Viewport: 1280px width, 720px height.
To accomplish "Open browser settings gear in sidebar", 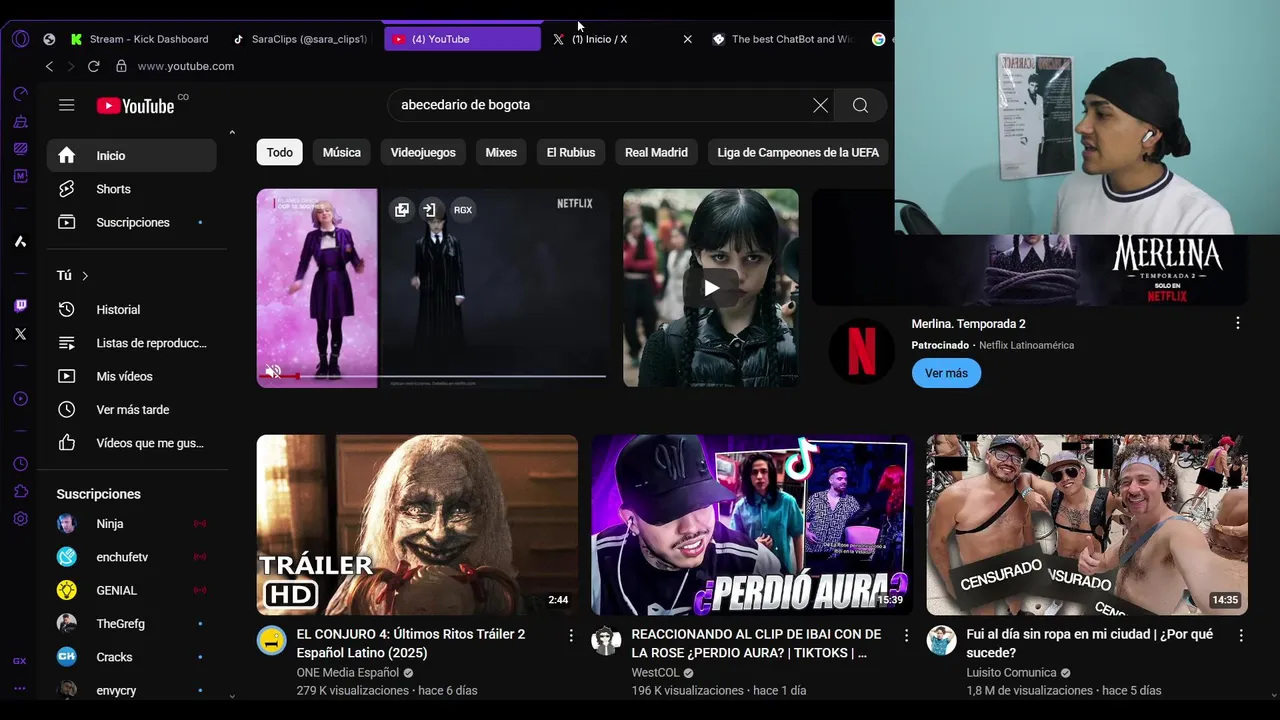I will (20, 519).
